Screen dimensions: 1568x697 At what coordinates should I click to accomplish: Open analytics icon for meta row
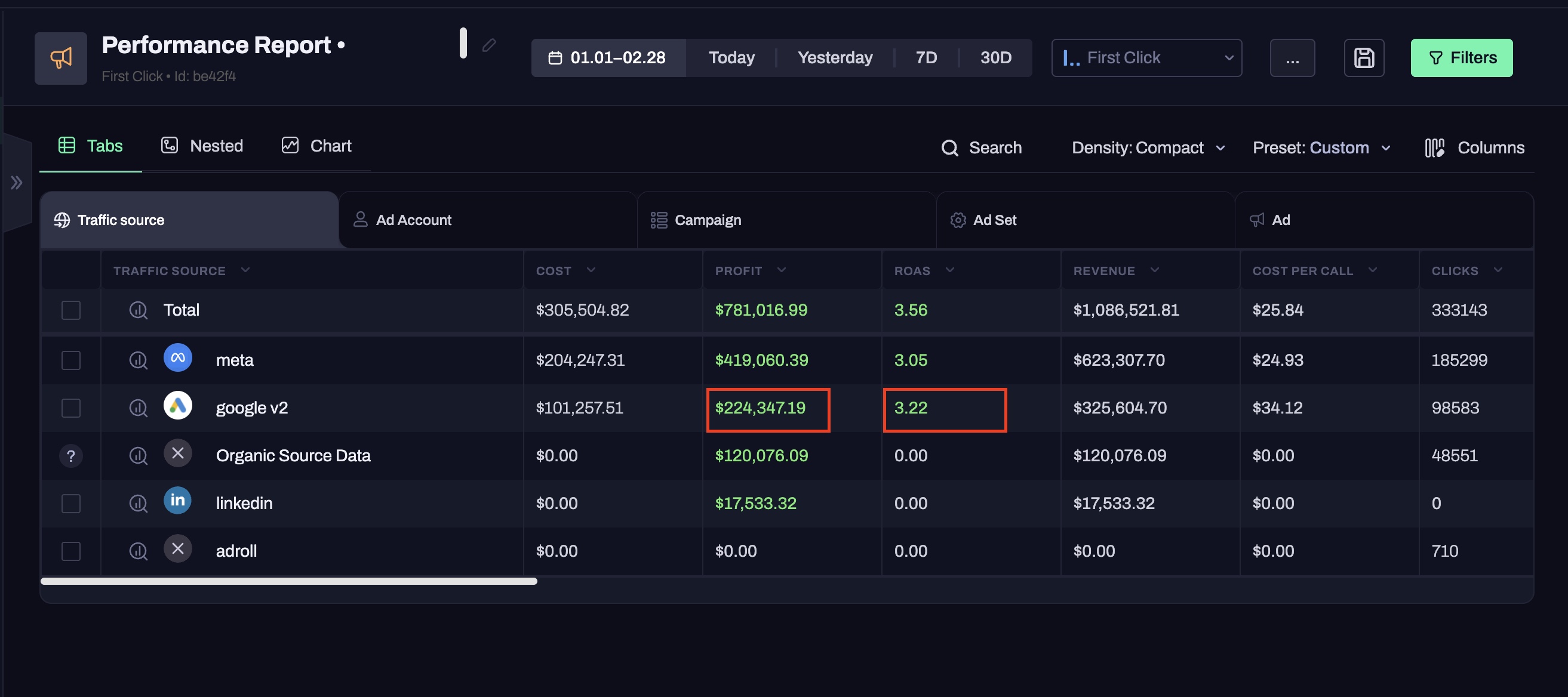(x=138, y=360)
